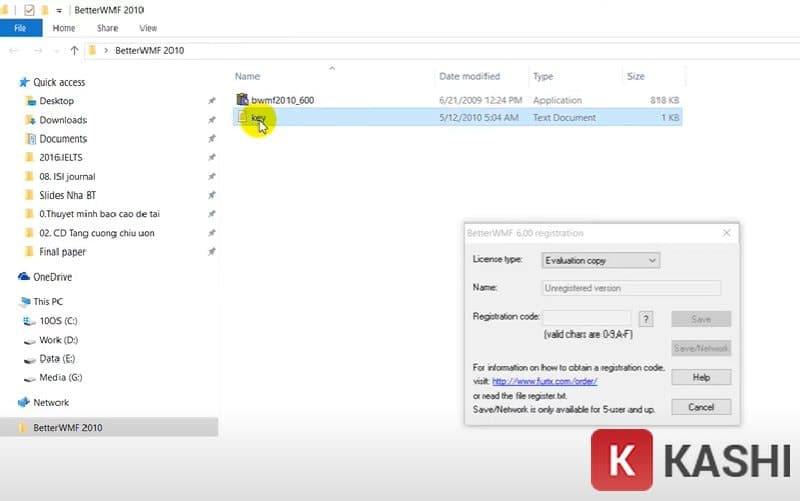The image size is (800, 501).
Task: Click the 818 KB size cell
Action: pos(664,101)
